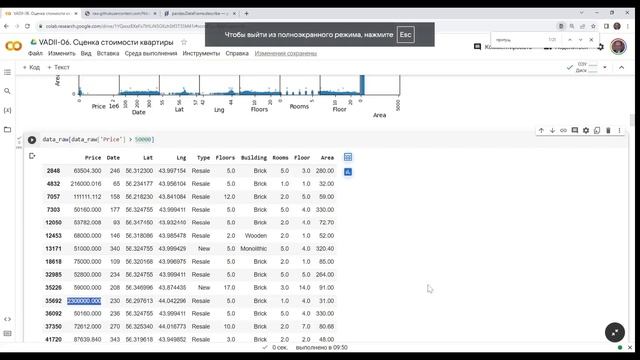Switch to the pandas DataFrame.describe tab

[x=199, y=13]
